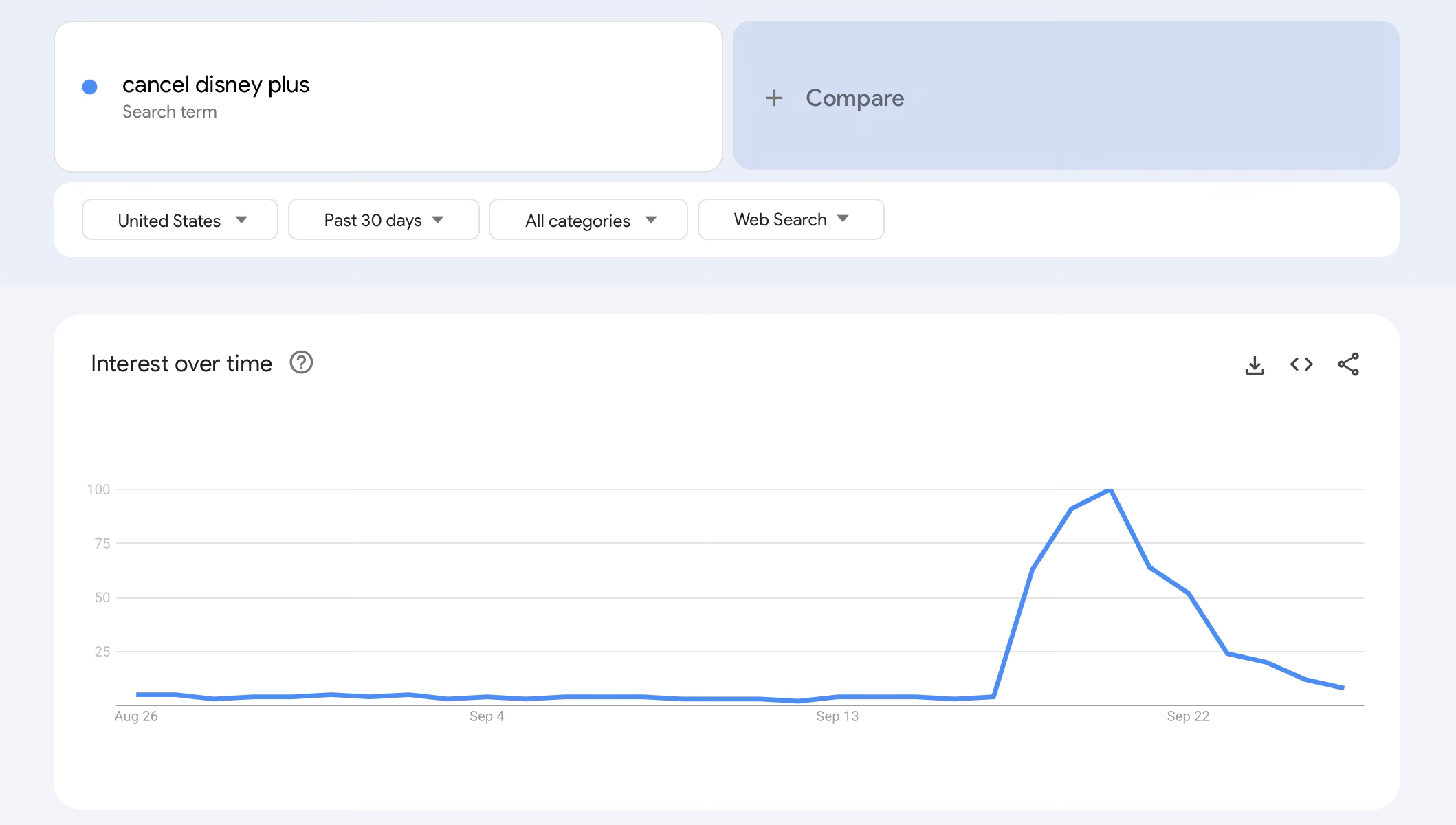Click the Aug 26 date label
The height and width of the screenshot is (825, 1456).
pos(136,716)
